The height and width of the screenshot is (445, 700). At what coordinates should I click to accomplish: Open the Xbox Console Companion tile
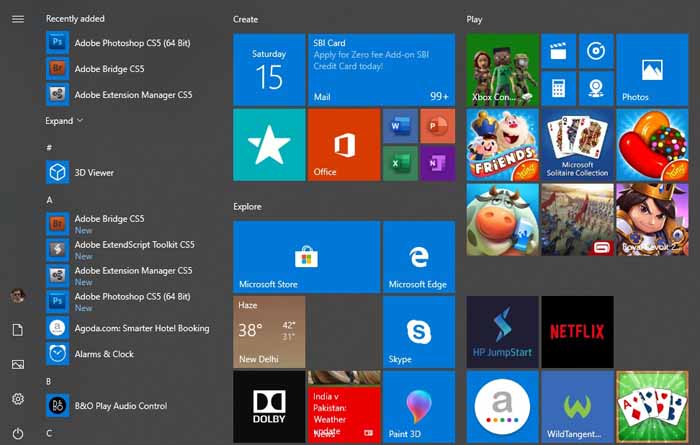click(x=503, y=70)
